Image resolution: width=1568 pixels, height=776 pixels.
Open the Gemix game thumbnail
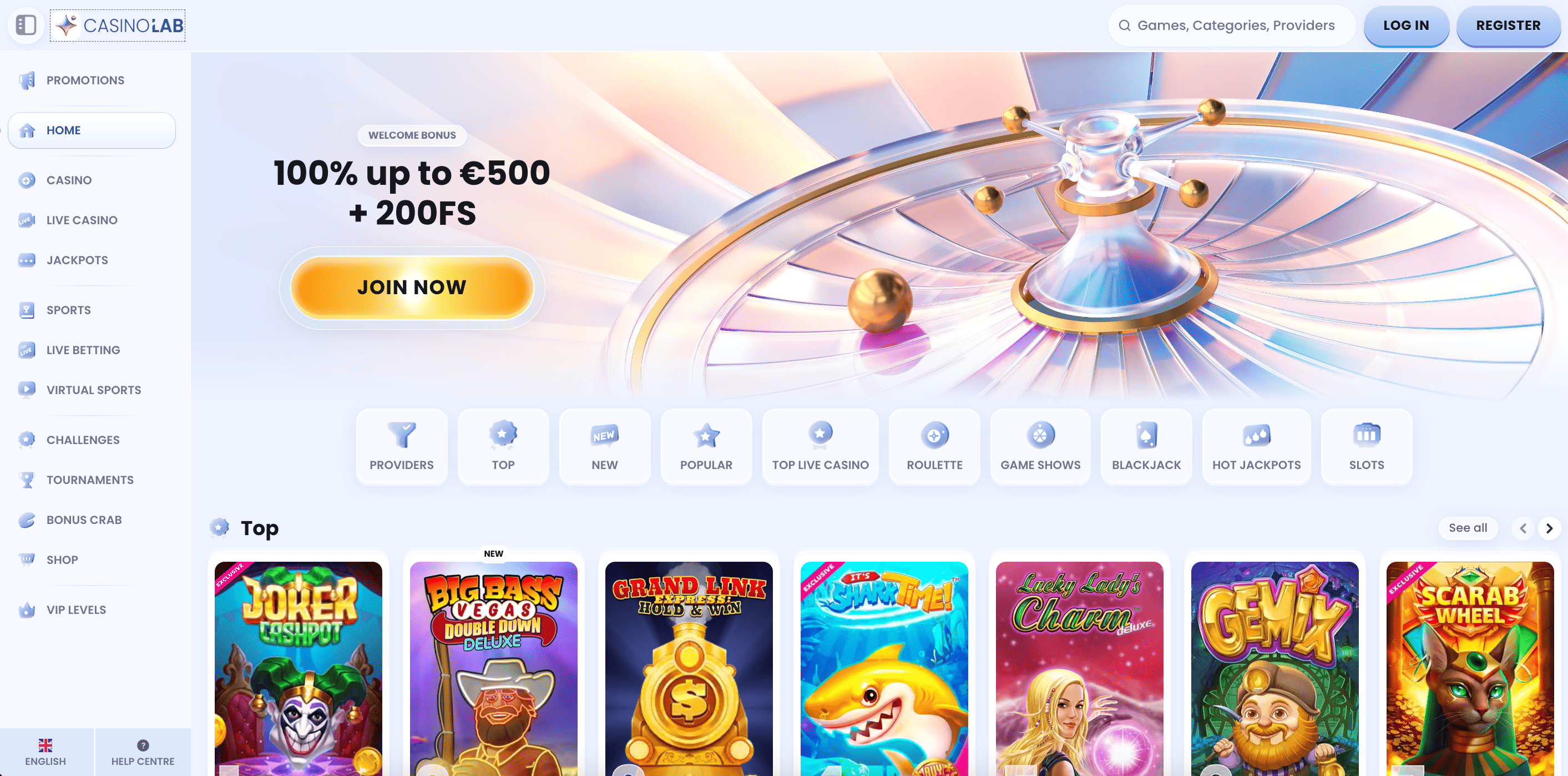tap(1274, 668)
